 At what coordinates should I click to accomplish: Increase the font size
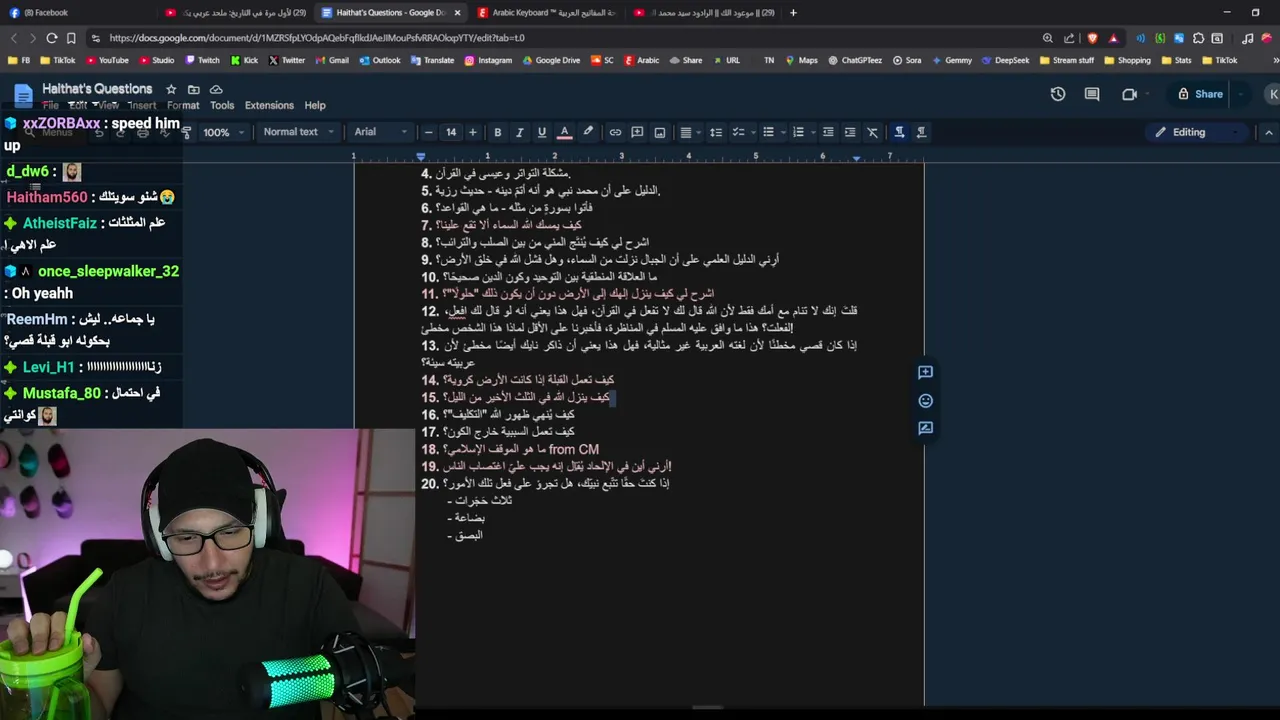(472, 132)
